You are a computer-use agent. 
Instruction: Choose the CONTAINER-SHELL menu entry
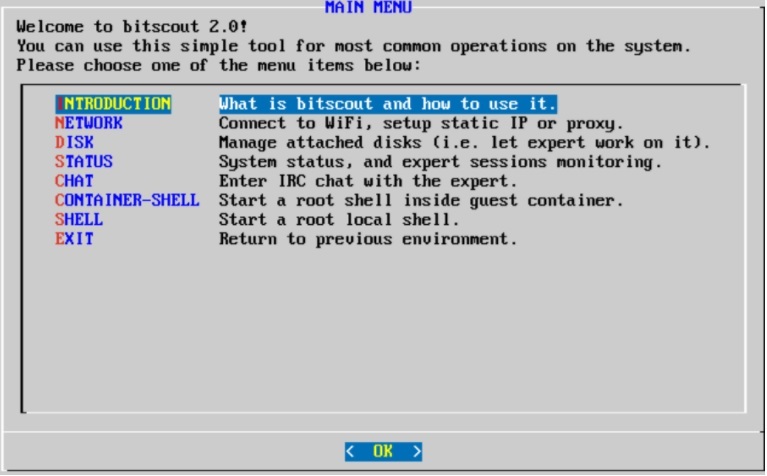coord(127,200)
